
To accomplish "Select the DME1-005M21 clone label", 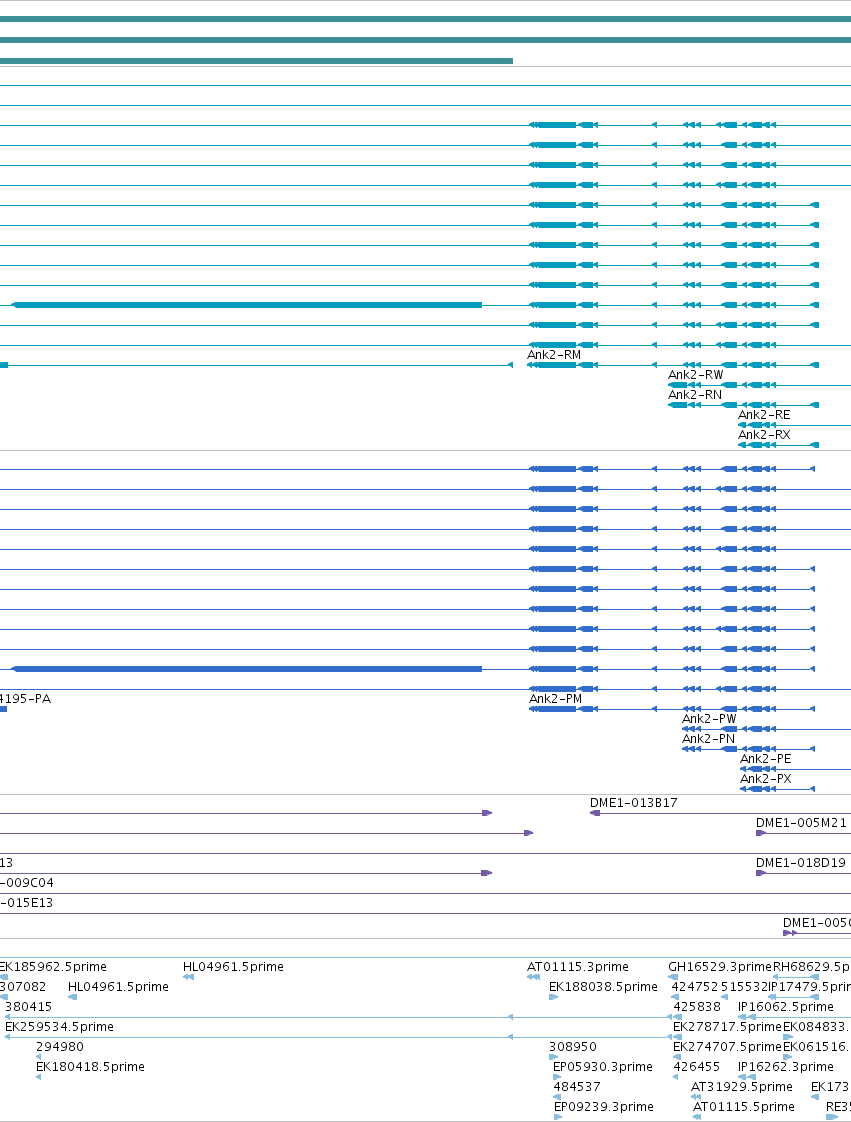I will [x=801, y=823].
